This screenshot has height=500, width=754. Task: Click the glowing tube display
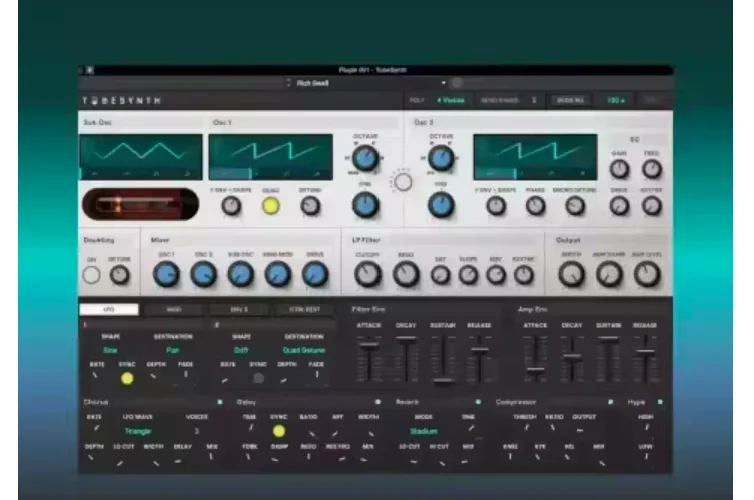click(140, 204)
